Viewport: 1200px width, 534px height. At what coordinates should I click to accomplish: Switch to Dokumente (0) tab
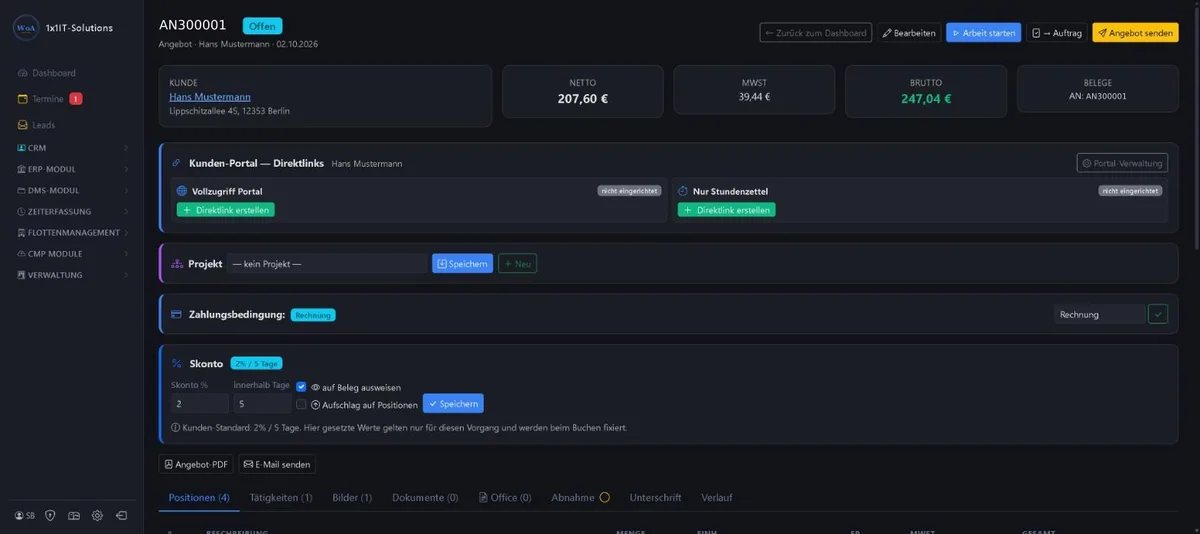[425, 498]
